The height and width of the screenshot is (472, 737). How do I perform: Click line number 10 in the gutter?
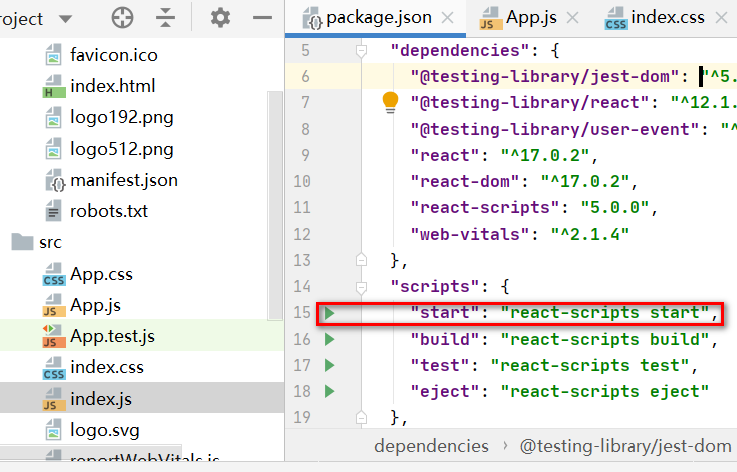(302, 181)
